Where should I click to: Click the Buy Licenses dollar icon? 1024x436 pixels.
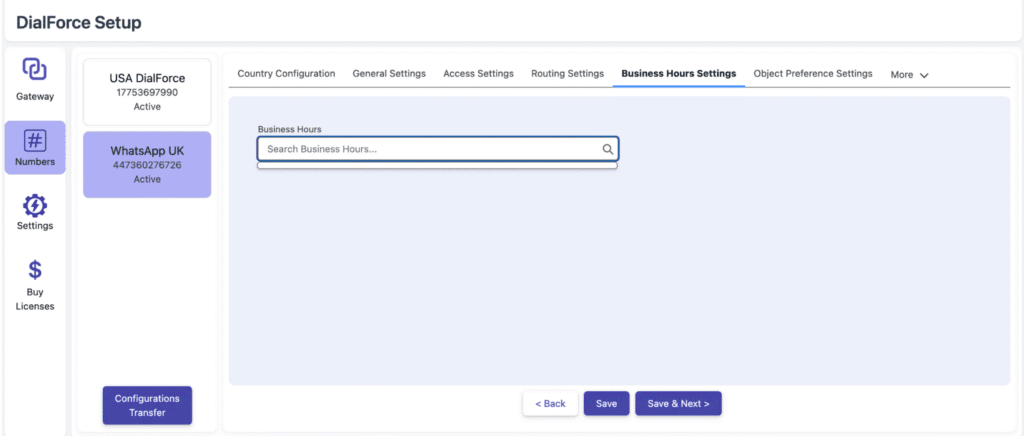[35, 270]
